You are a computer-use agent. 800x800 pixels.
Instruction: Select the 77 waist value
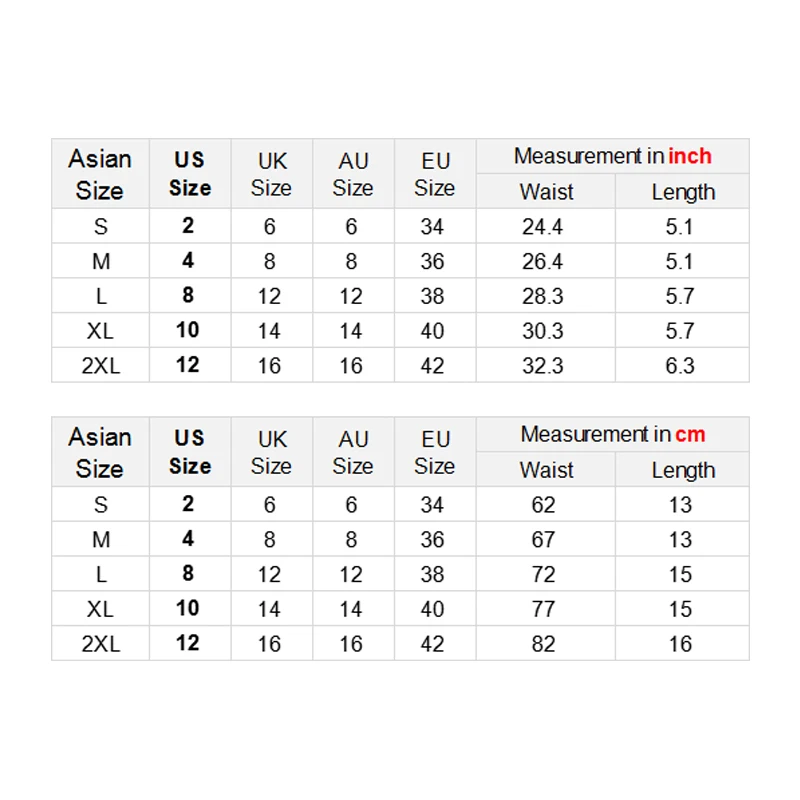[x=543, y=609]
